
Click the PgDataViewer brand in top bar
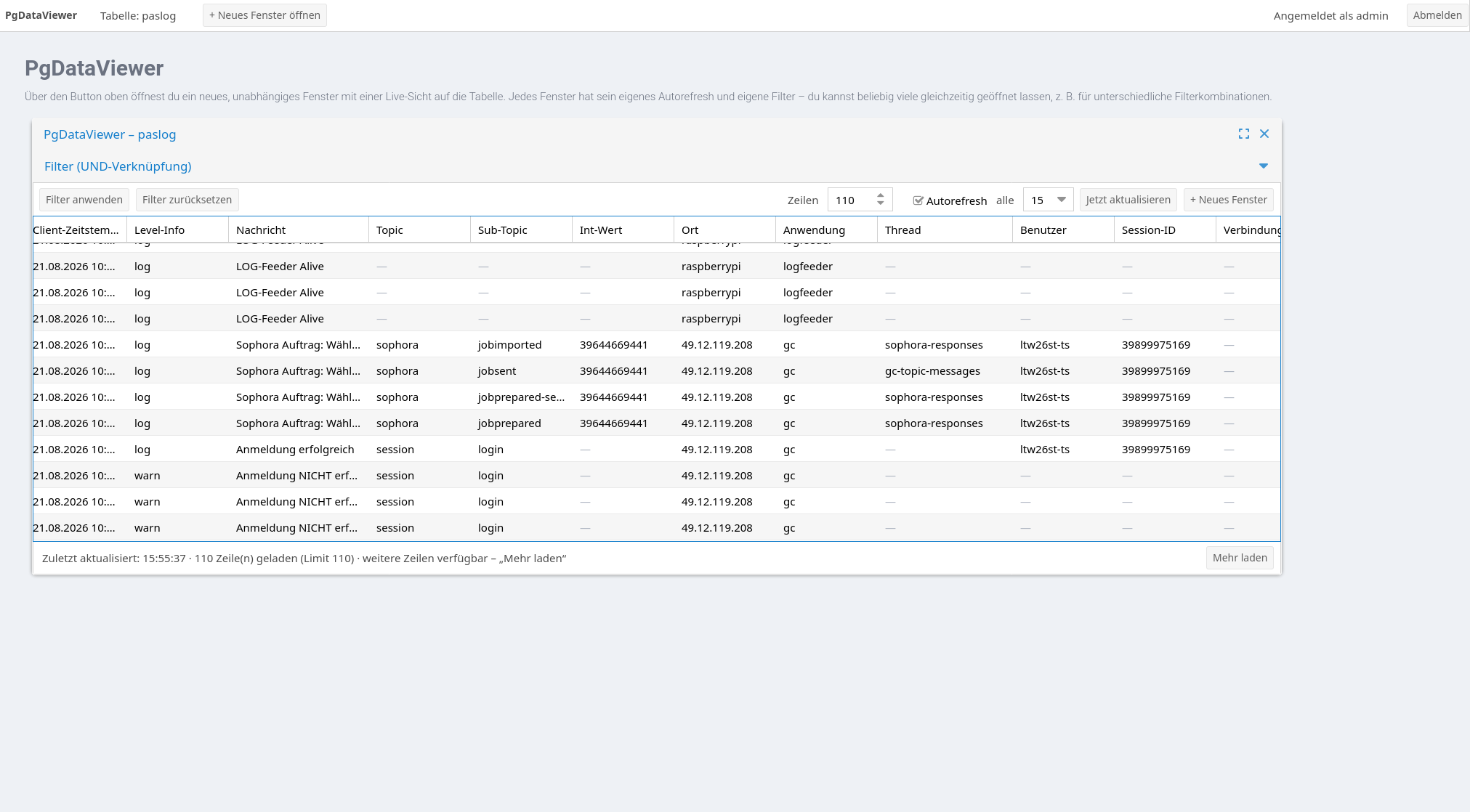41,15
